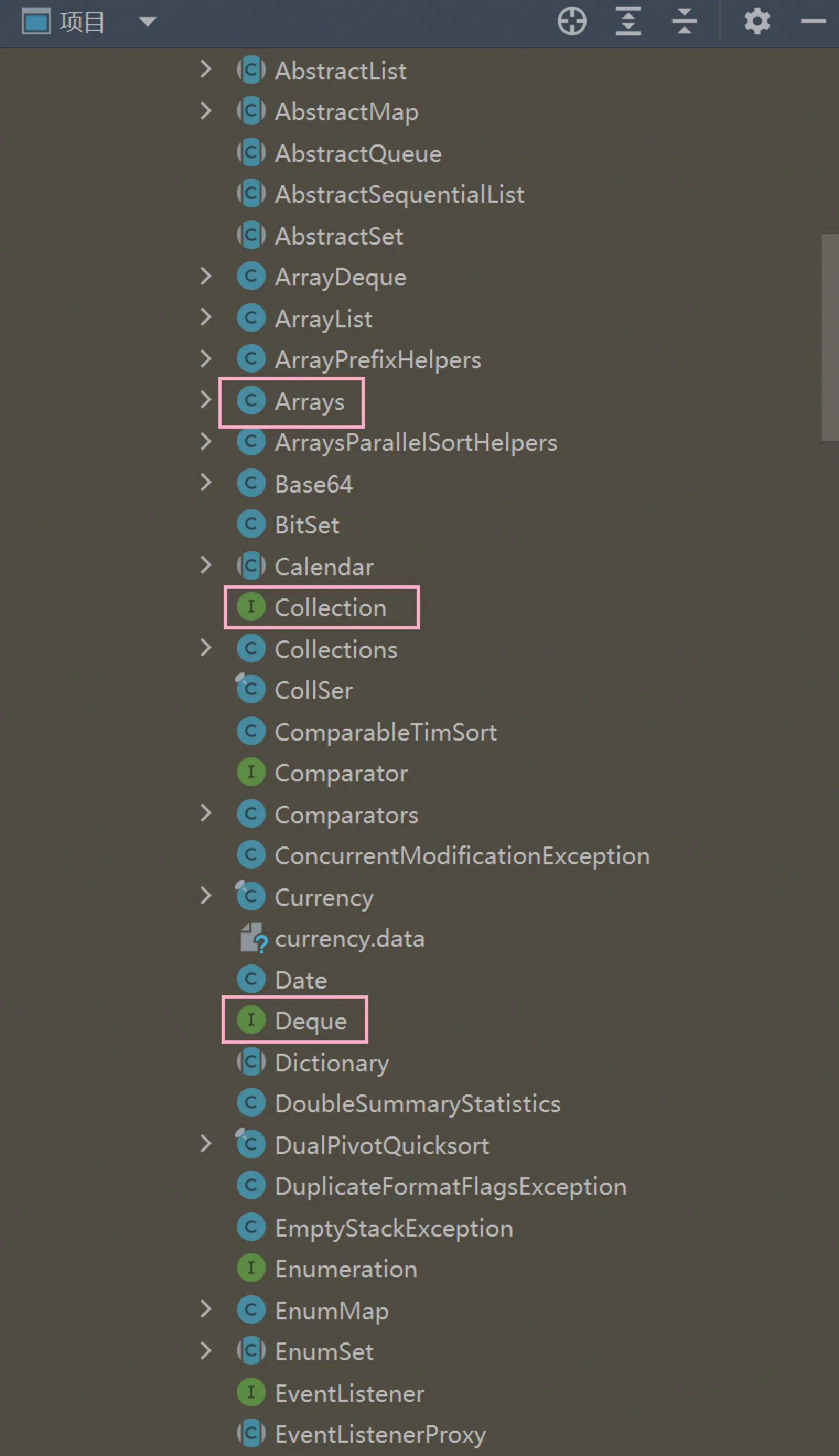Screen dimensions: 839x1456
Task: Click the currency.data file icon
Action: pyautogui.click(x=253, y=938)
